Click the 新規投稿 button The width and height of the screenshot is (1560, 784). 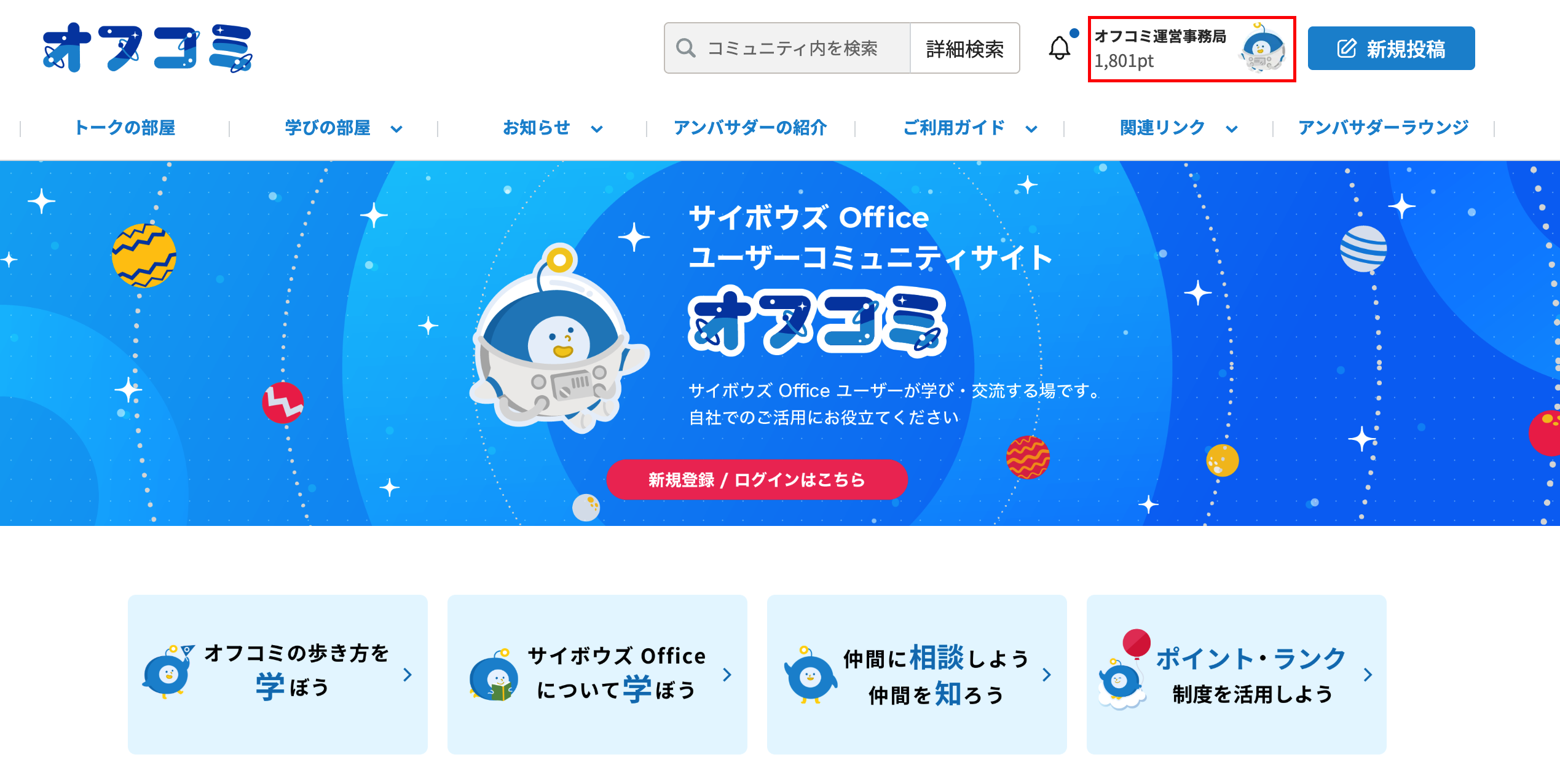pyautogui.click(x=1391, y=48)
